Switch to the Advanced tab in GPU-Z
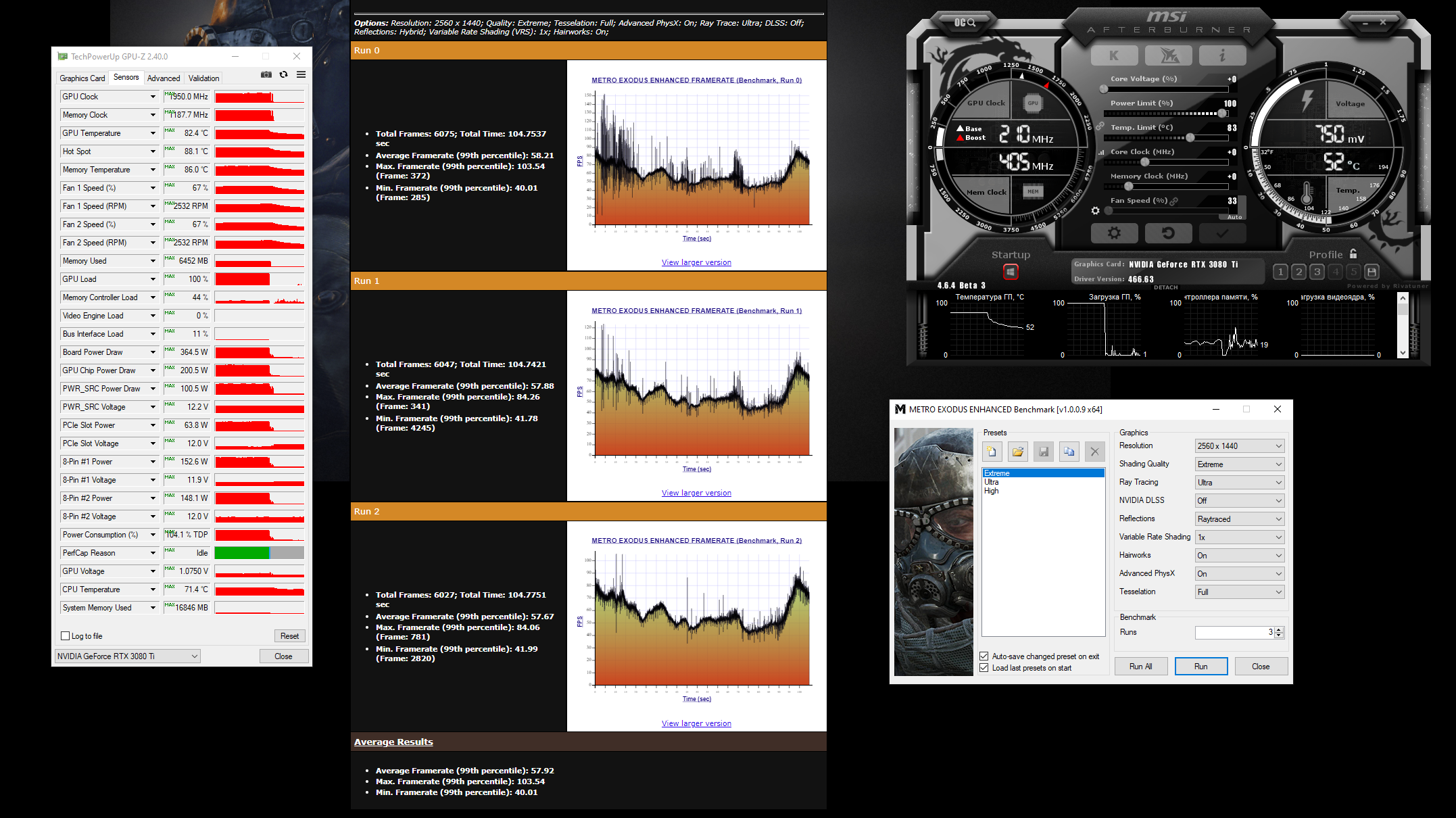The height and width of the screenshot is (818, 1456). 164,78
